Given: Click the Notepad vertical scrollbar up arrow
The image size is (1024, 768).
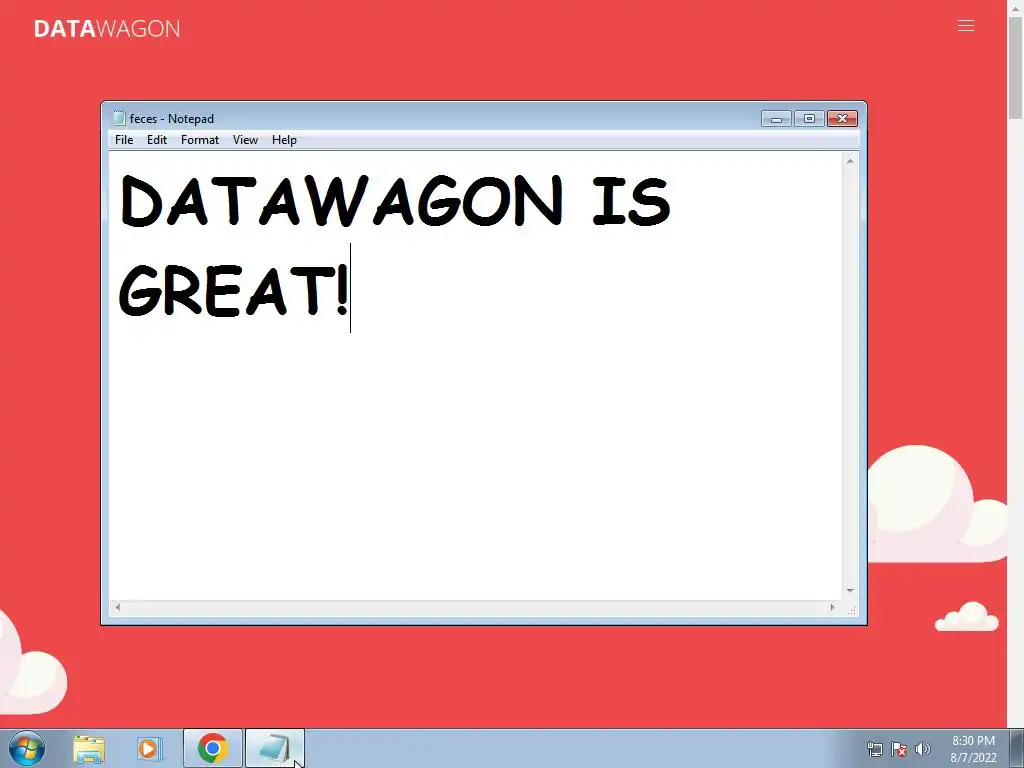Looking at the screenshot, I should (850, 161).
